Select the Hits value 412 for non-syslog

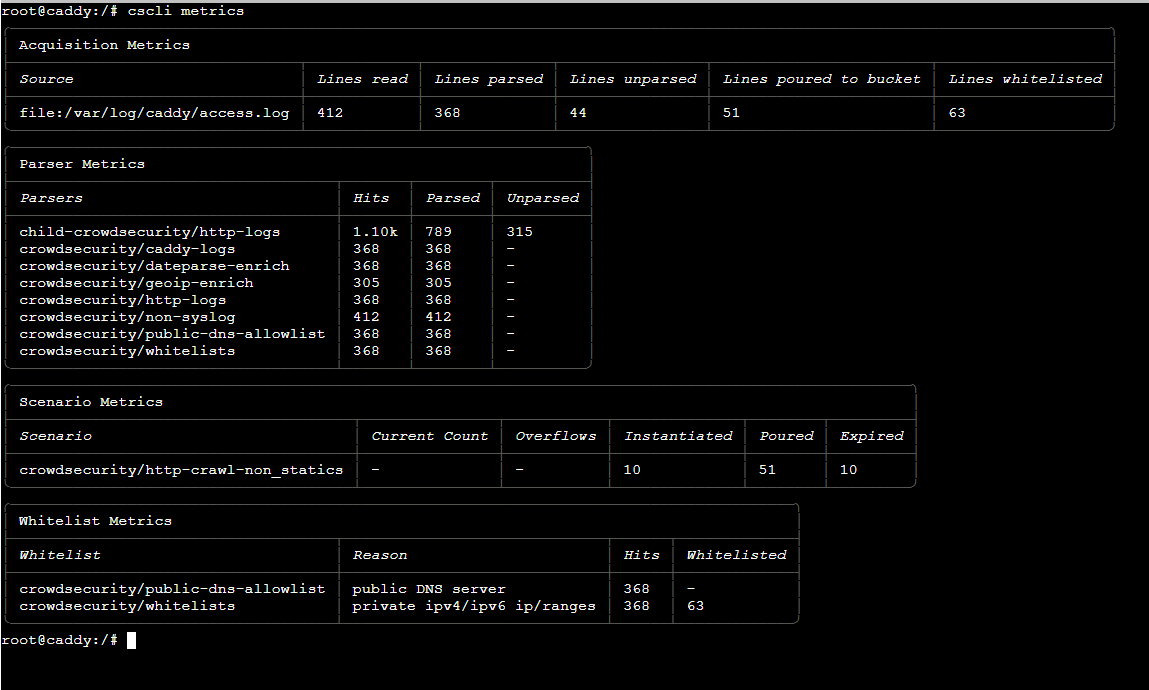pyautogui.click(x=366, y=317)
